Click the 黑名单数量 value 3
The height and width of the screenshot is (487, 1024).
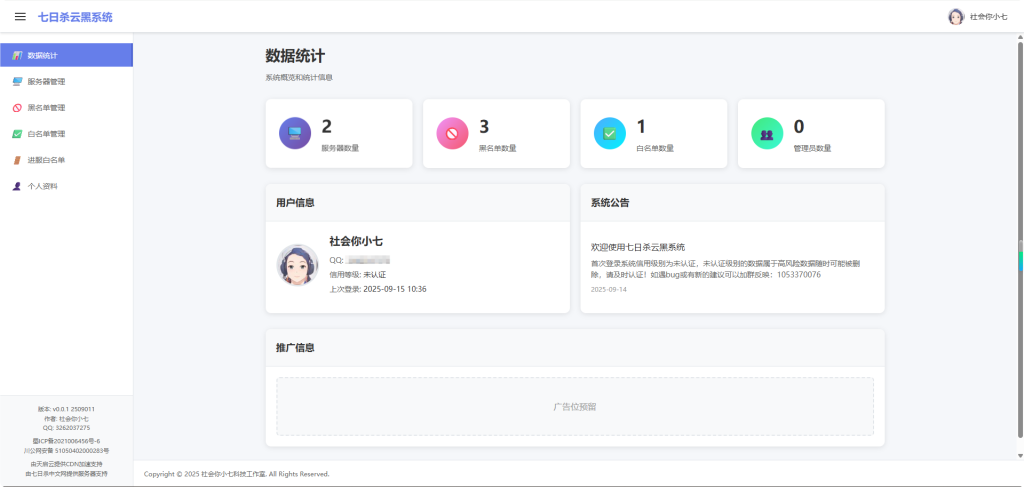pos(485,127)
